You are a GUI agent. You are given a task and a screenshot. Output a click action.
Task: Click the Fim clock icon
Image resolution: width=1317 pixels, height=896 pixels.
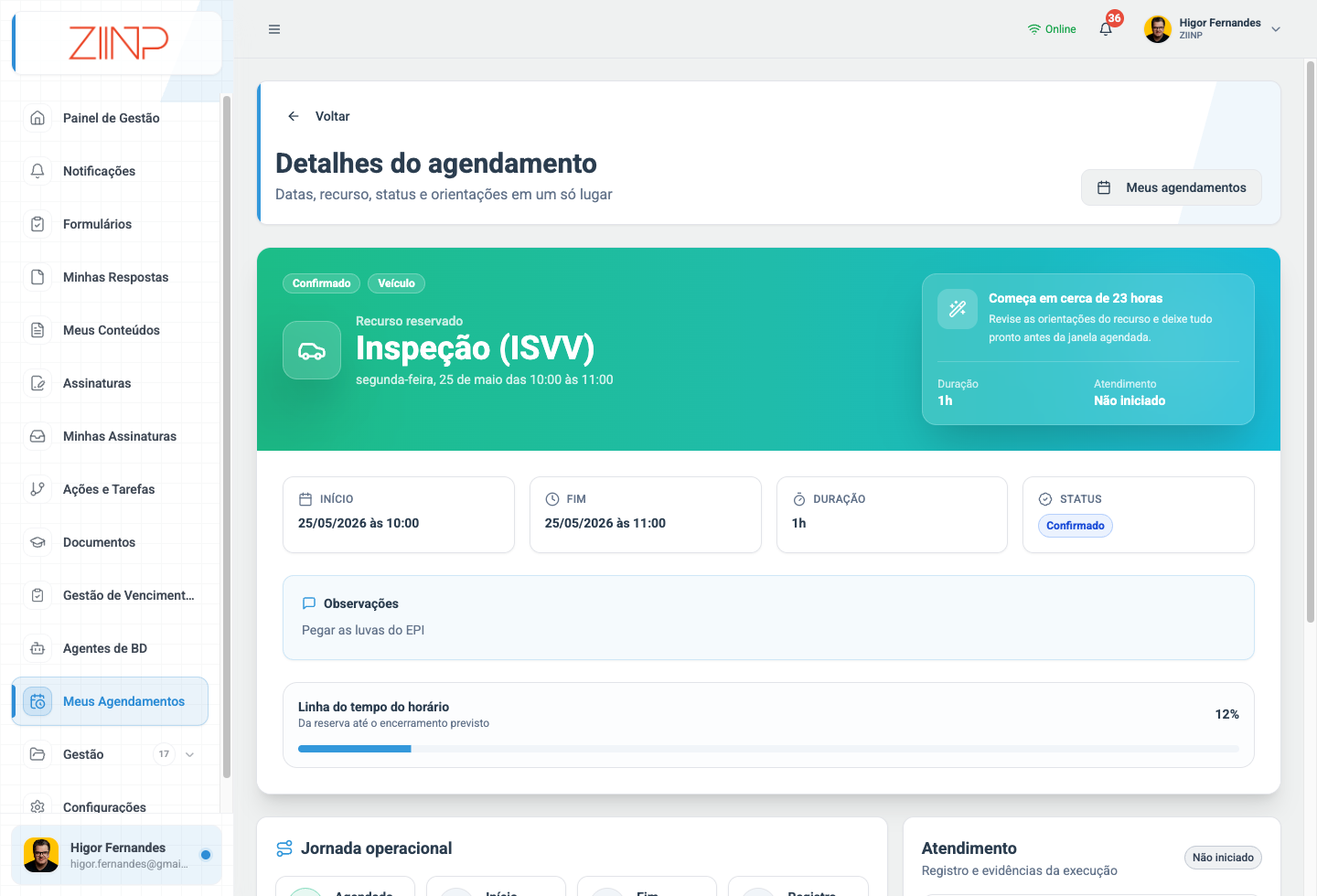(552, 499)
